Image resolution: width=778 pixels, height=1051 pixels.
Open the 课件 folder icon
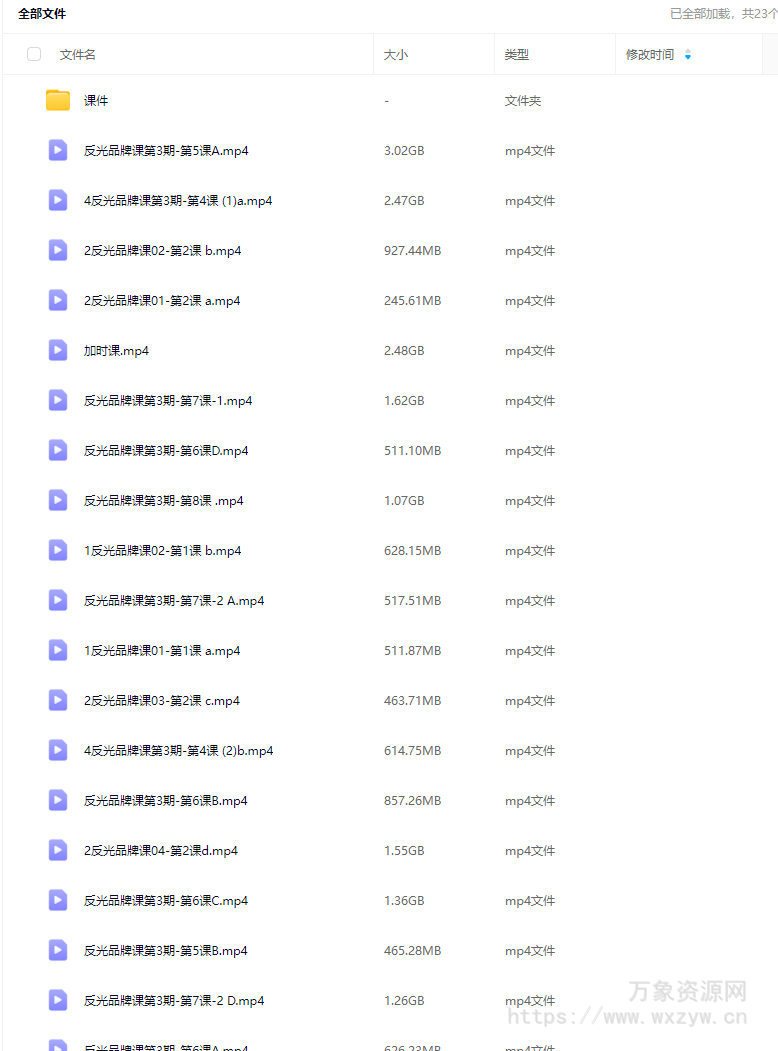point(58,101)
